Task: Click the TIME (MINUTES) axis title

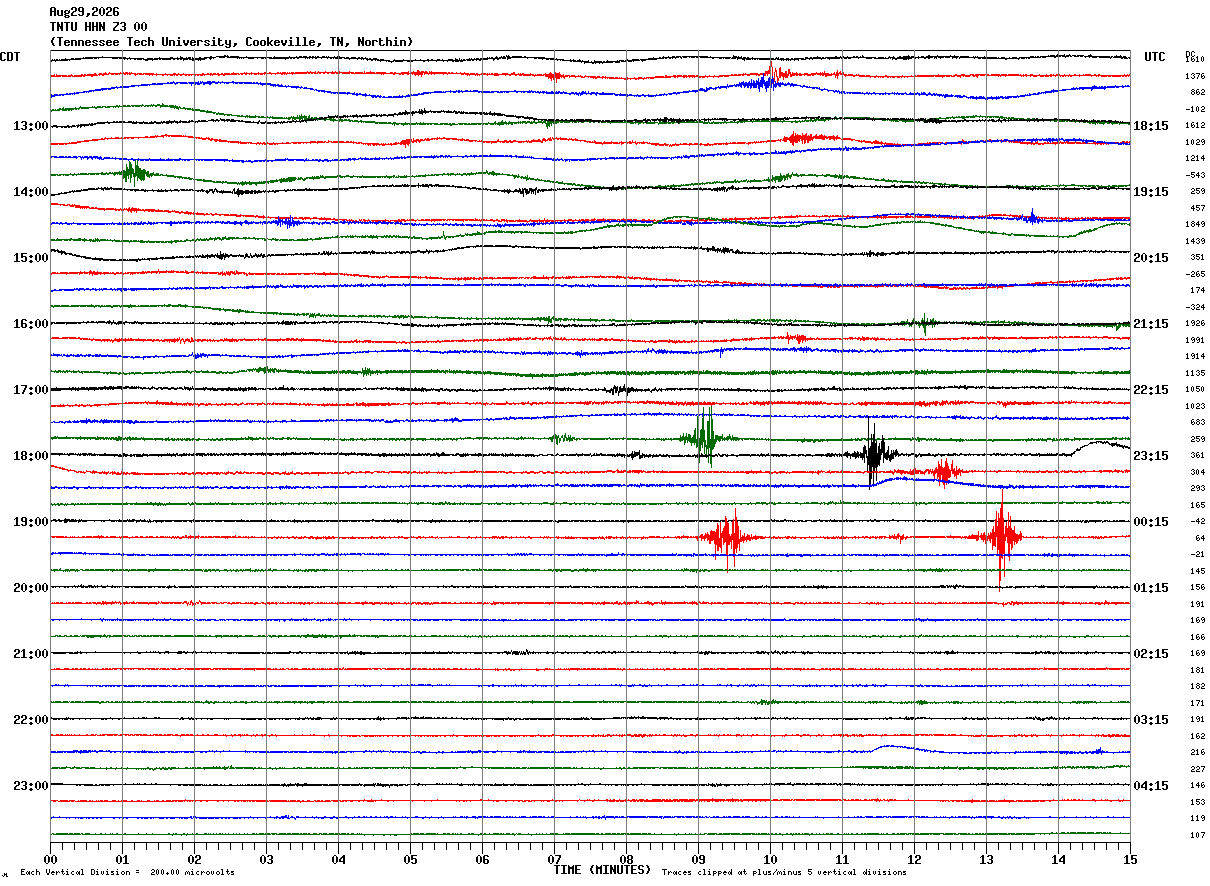Action: coord(602,870)
